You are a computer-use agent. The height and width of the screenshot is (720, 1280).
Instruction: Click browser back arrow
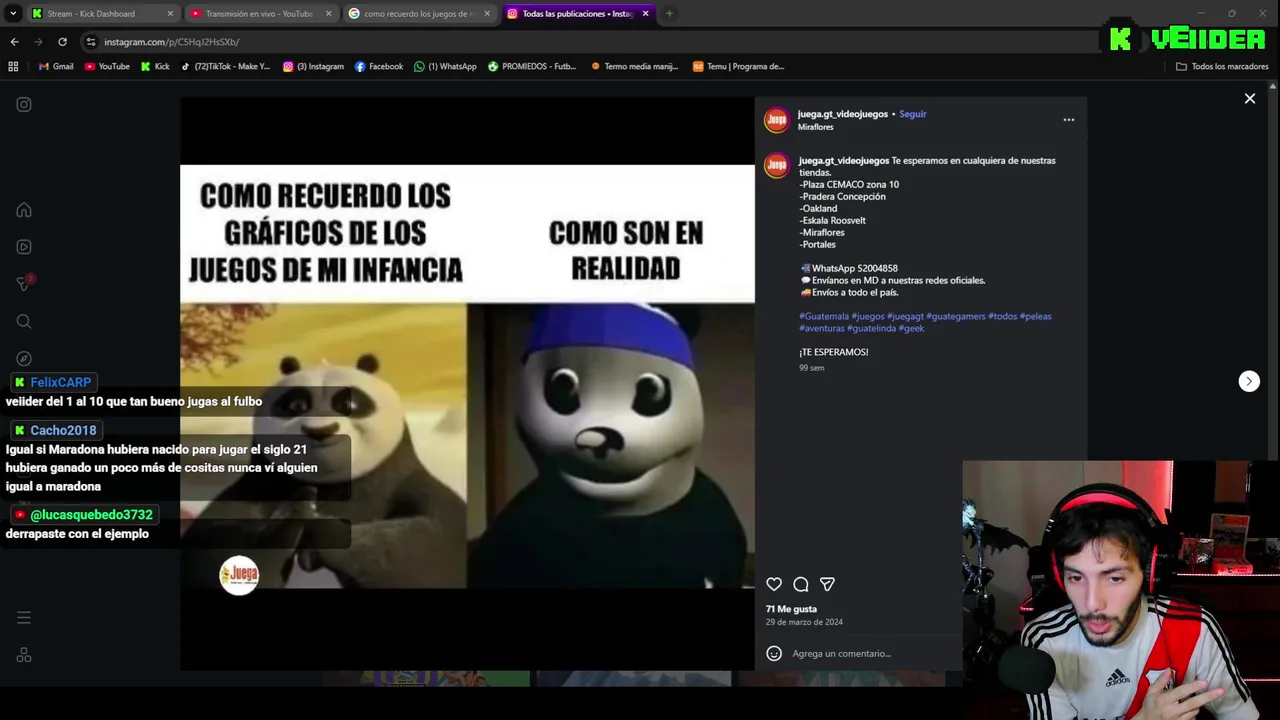(x=14, y=42)
